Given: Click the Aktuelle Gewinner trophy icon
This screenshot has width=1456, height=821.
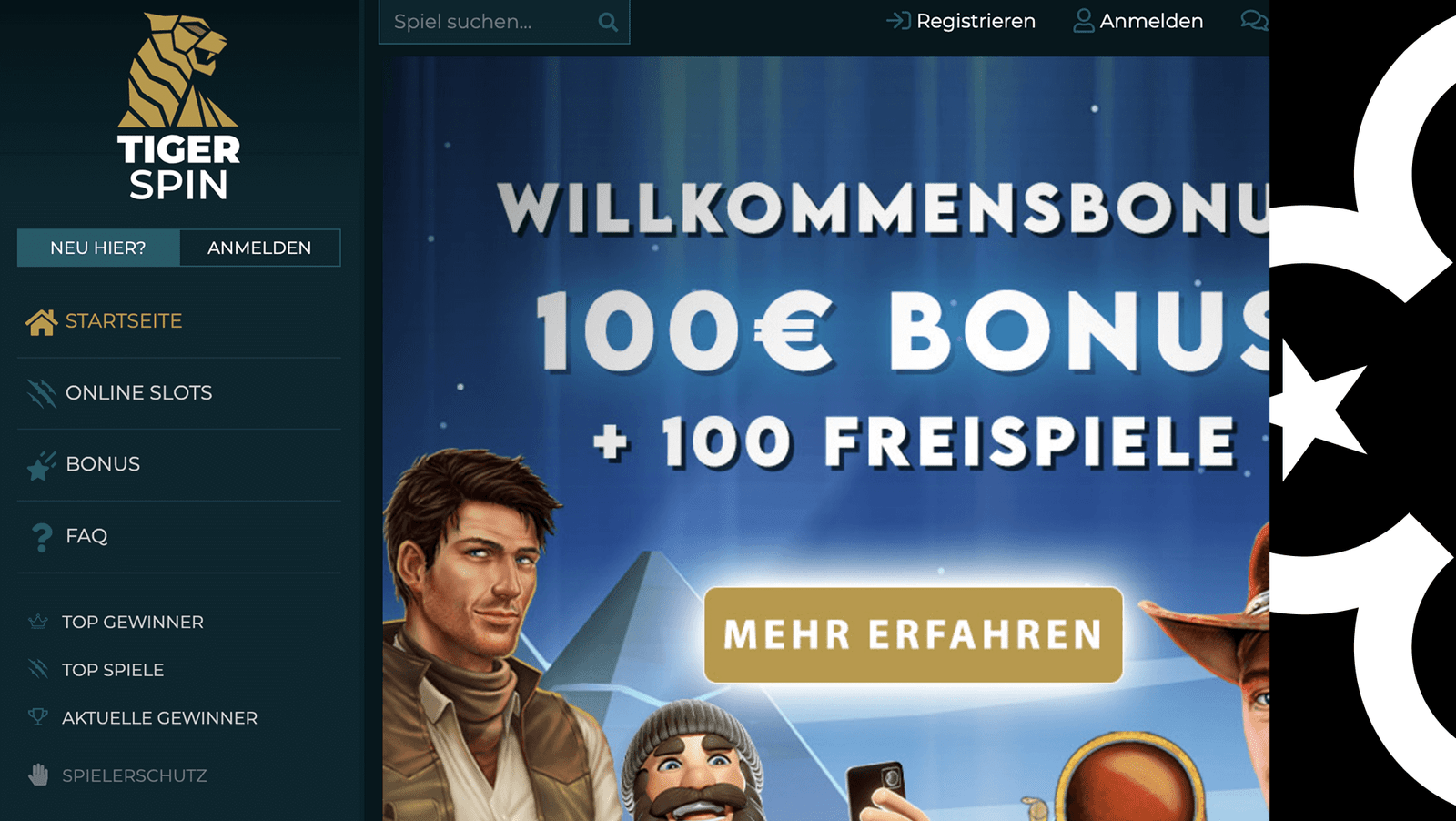Looking at the screenshot, I should (x=38, y=717).
